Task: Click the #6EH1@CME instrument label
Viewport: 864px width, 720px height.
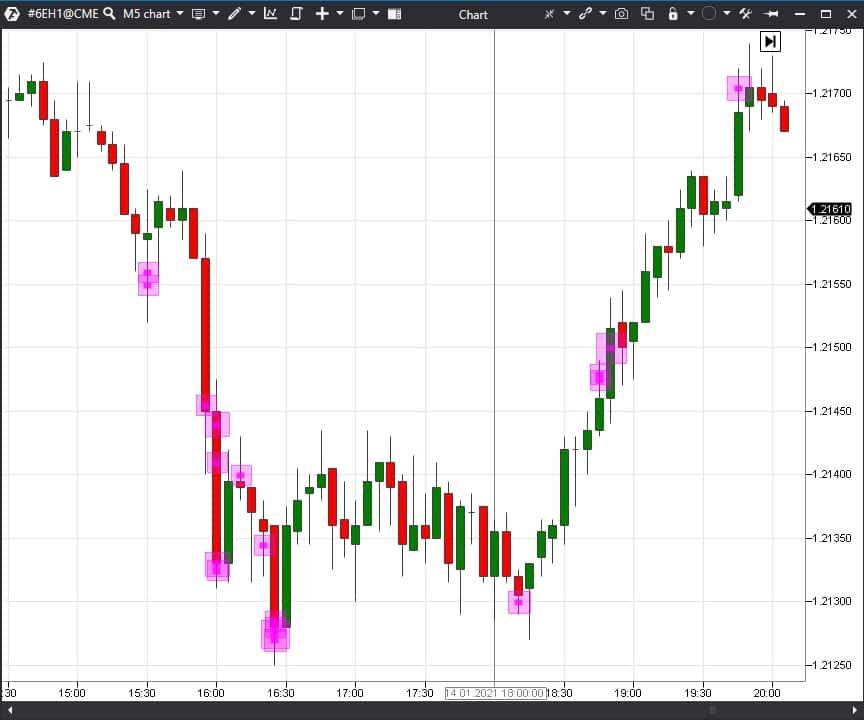Action: coord(63,14)
